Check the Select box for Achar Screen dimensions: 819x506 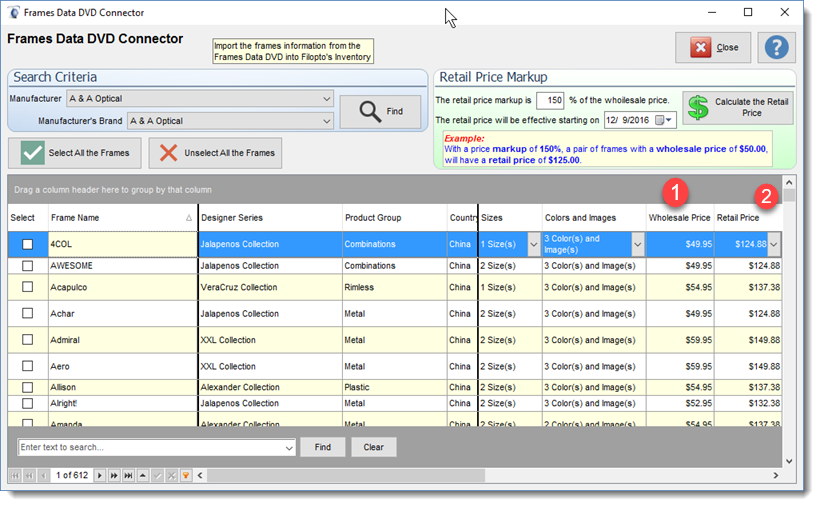pyautogui.click(x=28, y=313)
